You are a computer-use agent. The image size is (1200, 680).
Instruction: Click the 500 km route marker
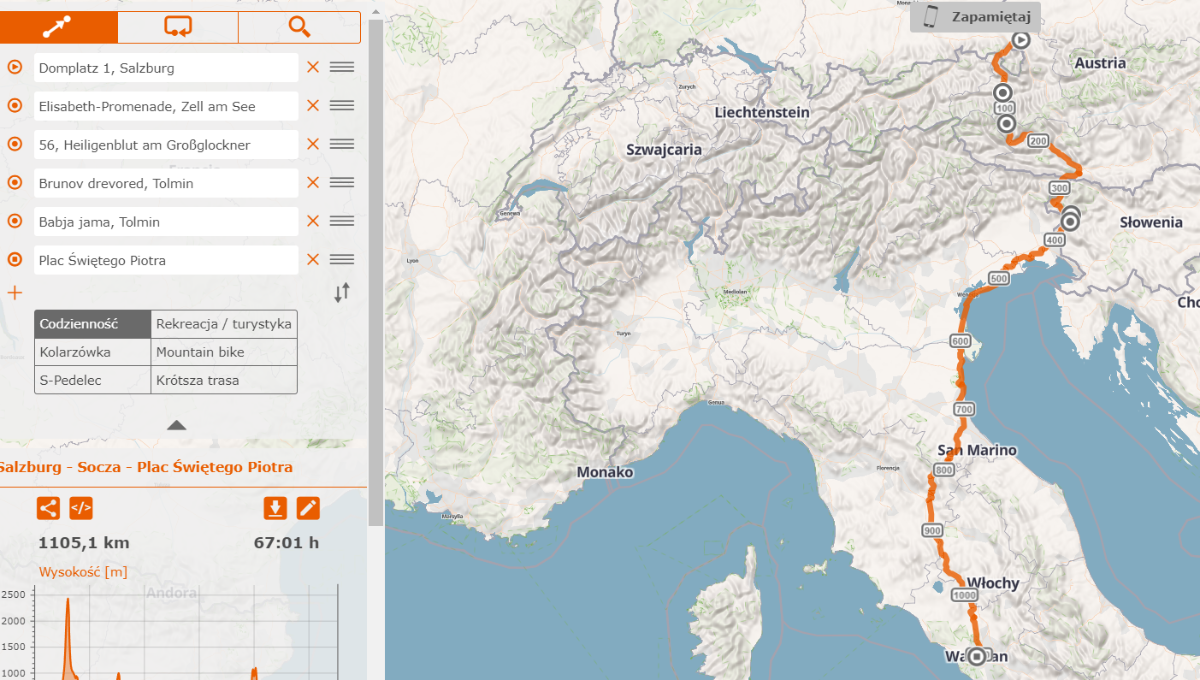point(998,278)
